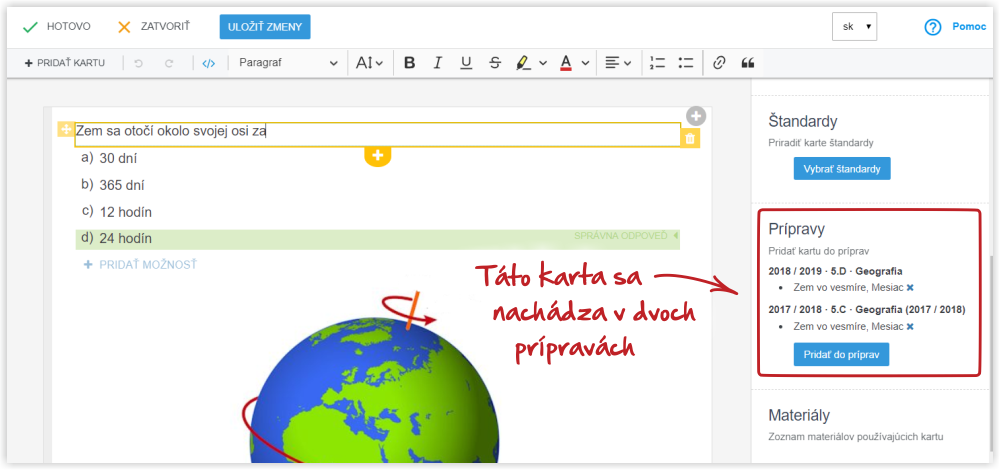Click the redo arrow icon
The image size is (1000, 470).
coord(169,63)
